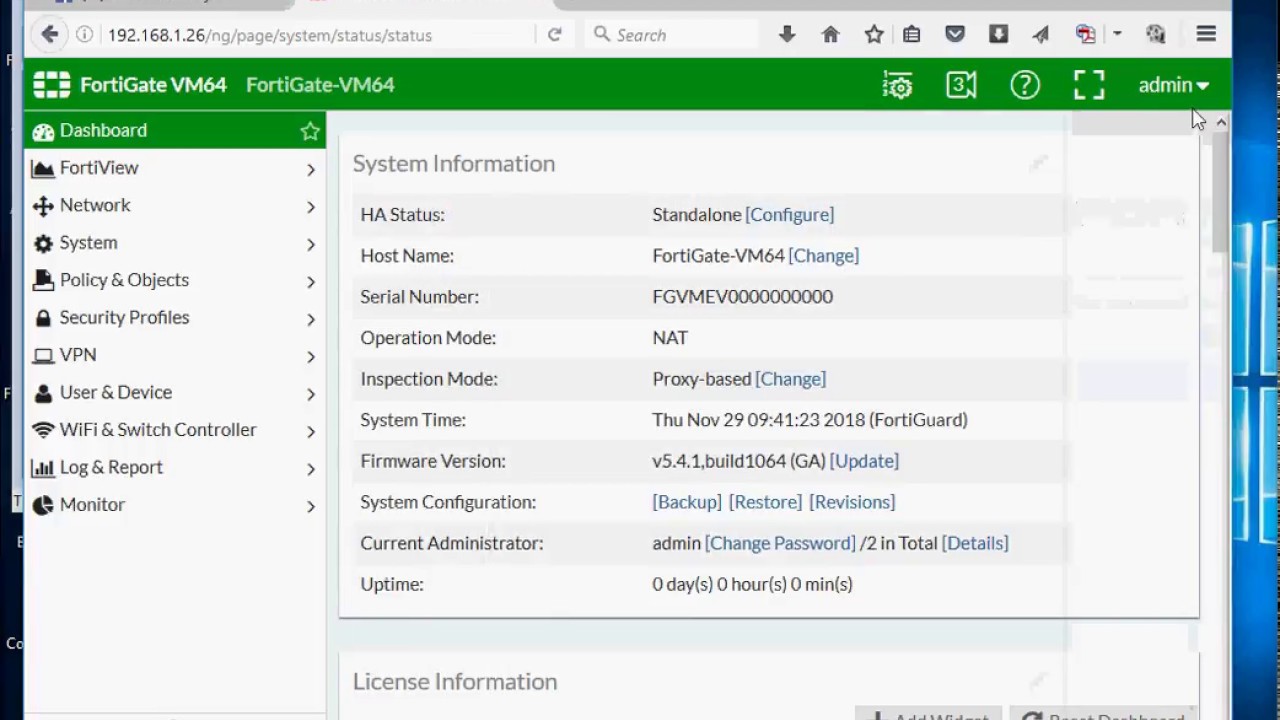1280x720 pixels.
Task: Click the CLI console gear icon
Action: click(898, 85)
